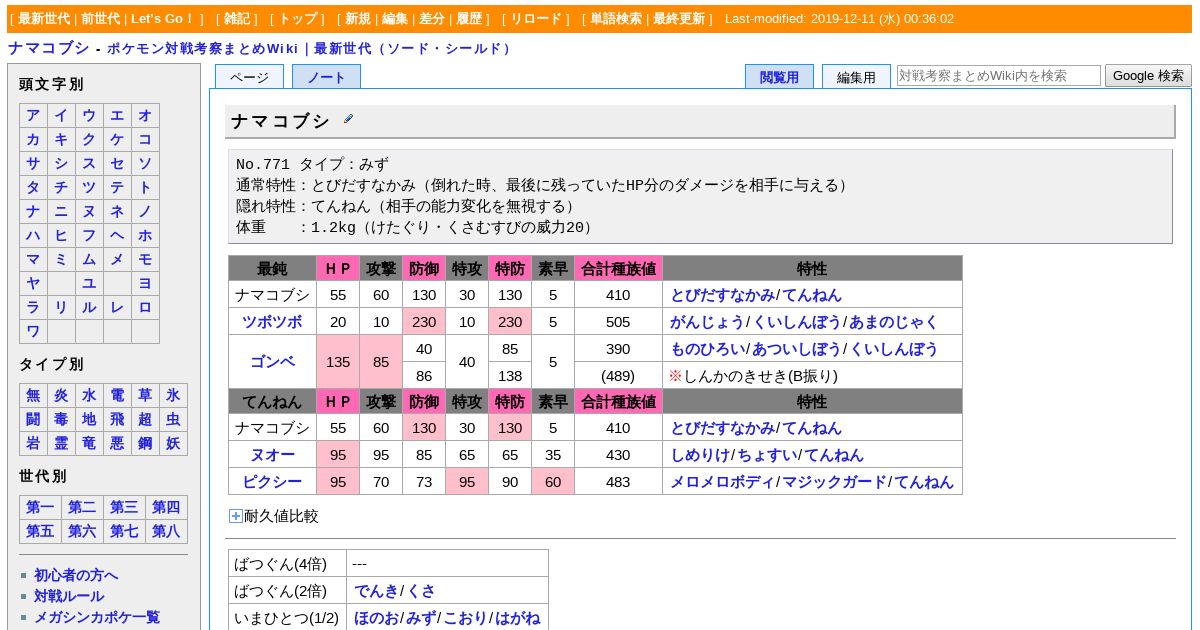The height and width of the screenshot is (630, 1200).
Task: Open the 第四 generation link
Action: pyautogui.click(x=166, y=507)
